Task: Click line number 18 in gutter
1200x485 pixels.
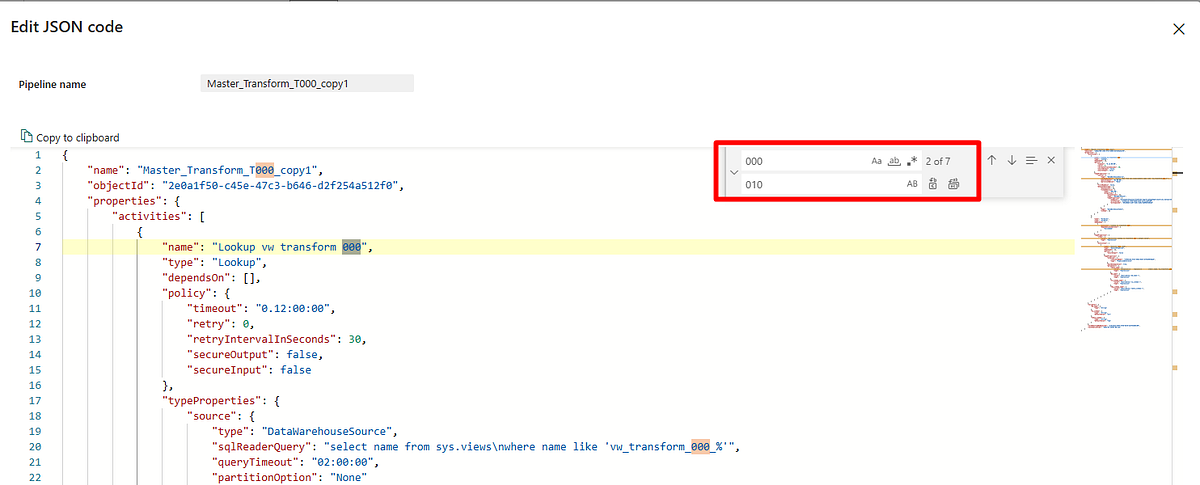Action: (35, 416)
